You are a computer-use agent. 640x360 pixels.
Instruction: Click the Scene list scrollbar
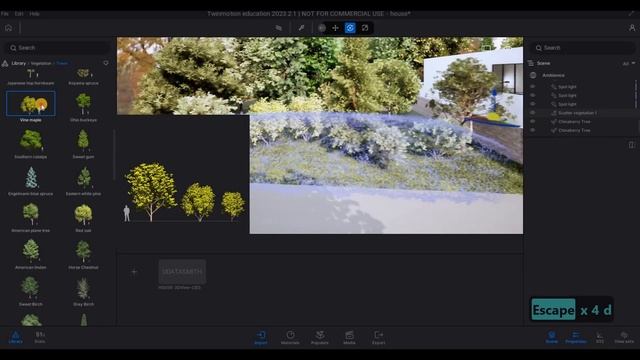pyautogui.click(x=636, y=94)
